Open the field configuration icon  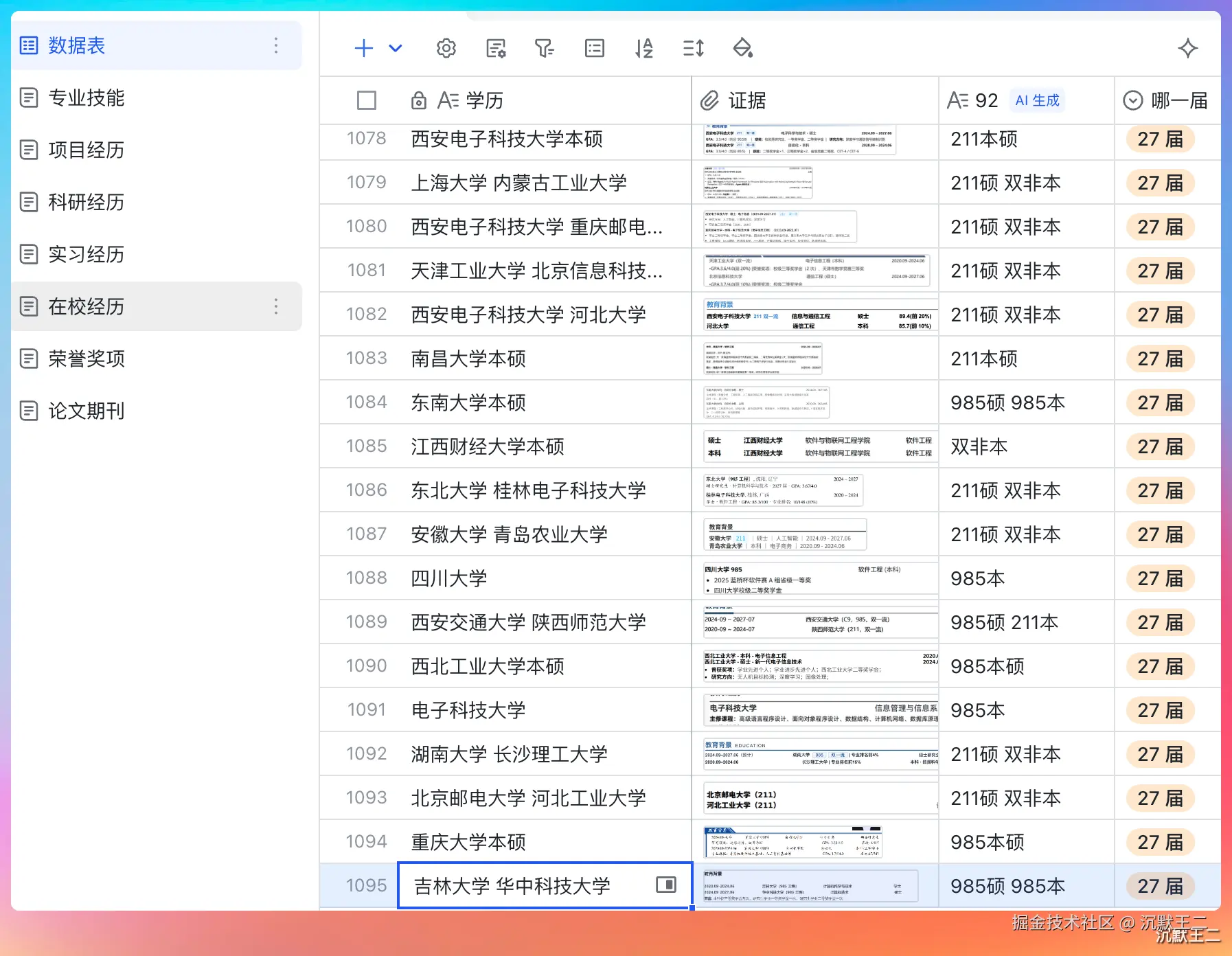(x=496, y=48)
